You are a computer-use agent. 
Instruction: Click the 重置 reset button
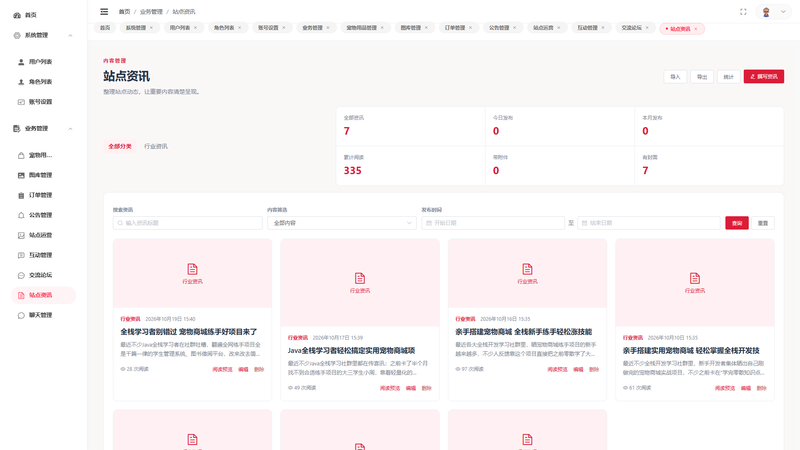coord(763,223)
